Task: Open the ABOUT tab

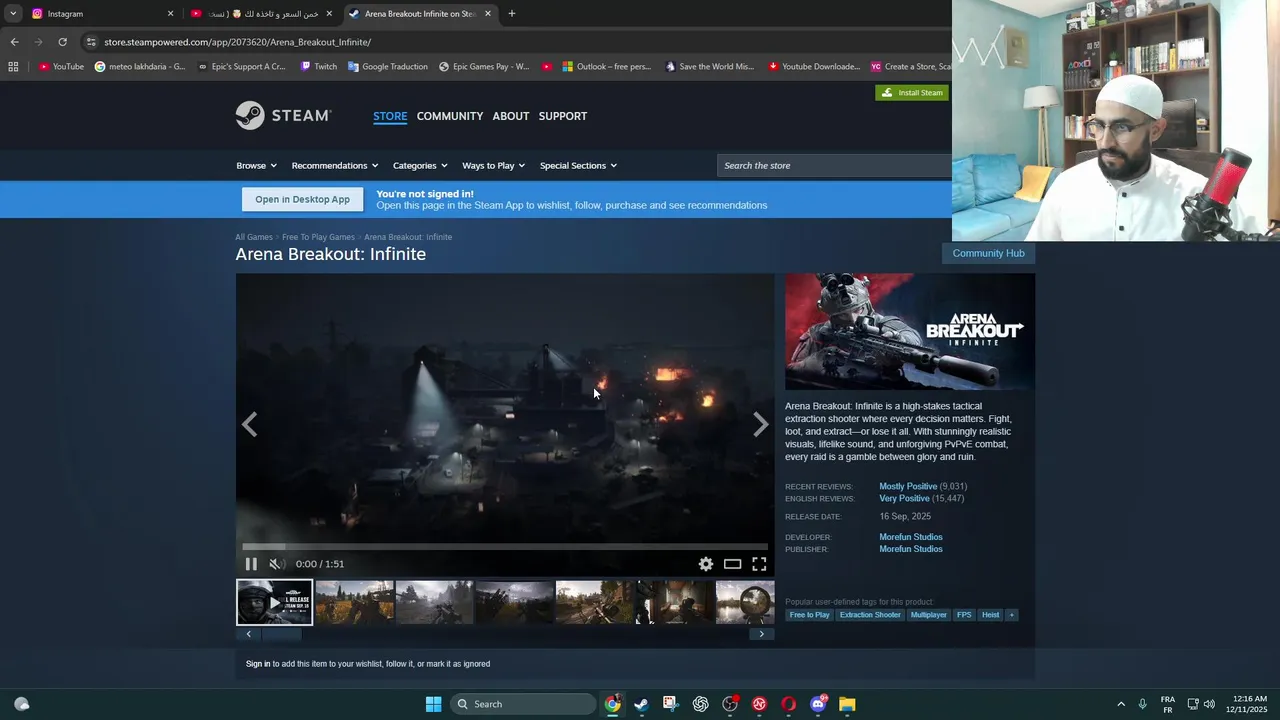Action: (x=511, y=116)
